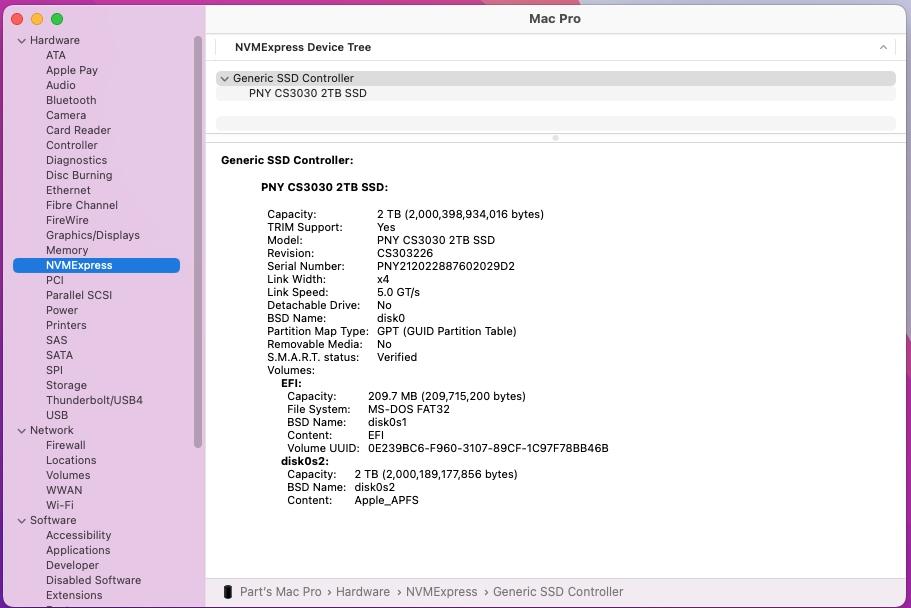The width and height of the screenshot is (911, 608).
Task: Open the Graphics/Displays section
Action: click(x=94, y=235)
